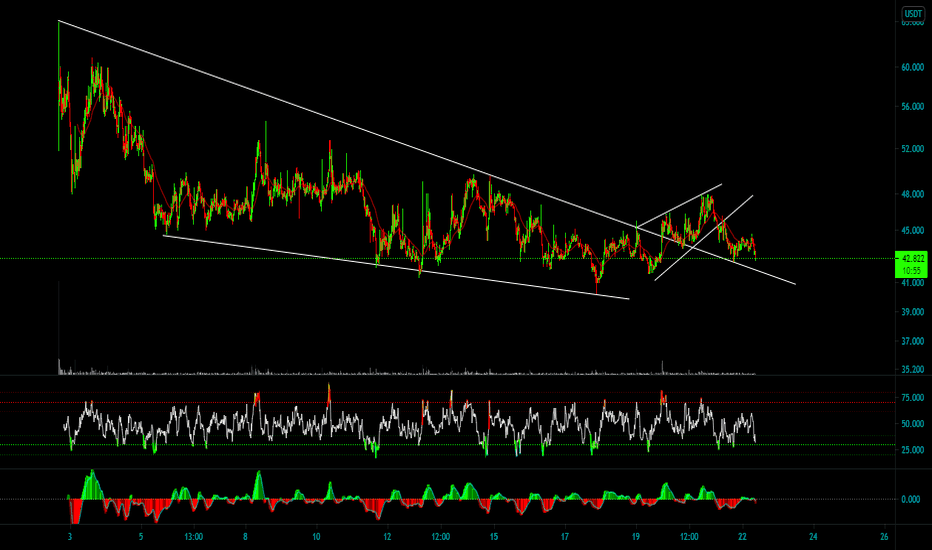This screenshot has width=932, height=550.
Task: Select the 41.000 price axis label
Action: tap(912, 283)
